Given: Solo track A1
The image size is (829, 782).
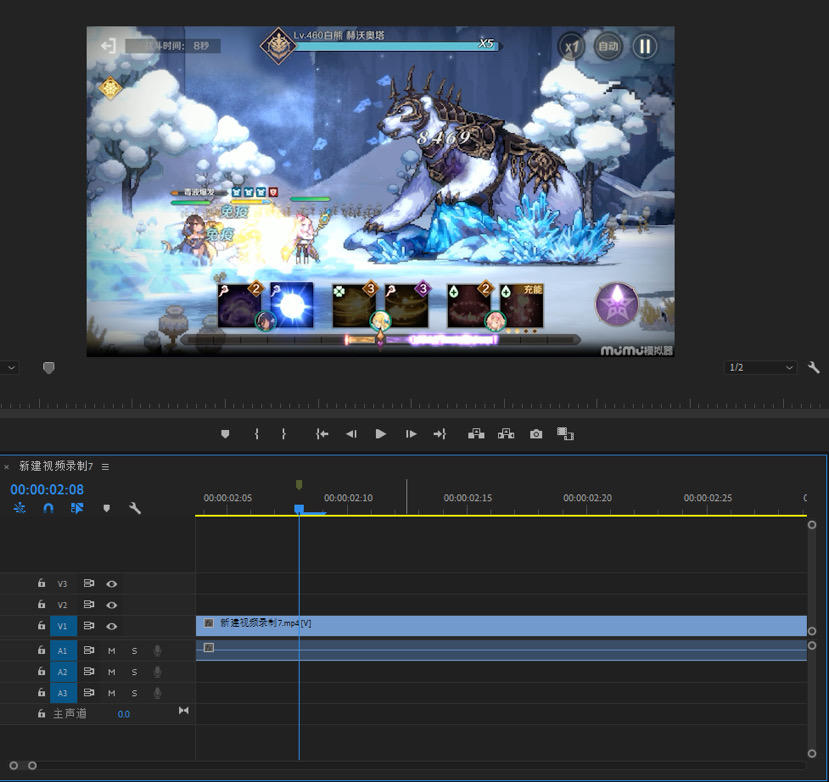Looking at the screenshot, I should pos(134,651).
